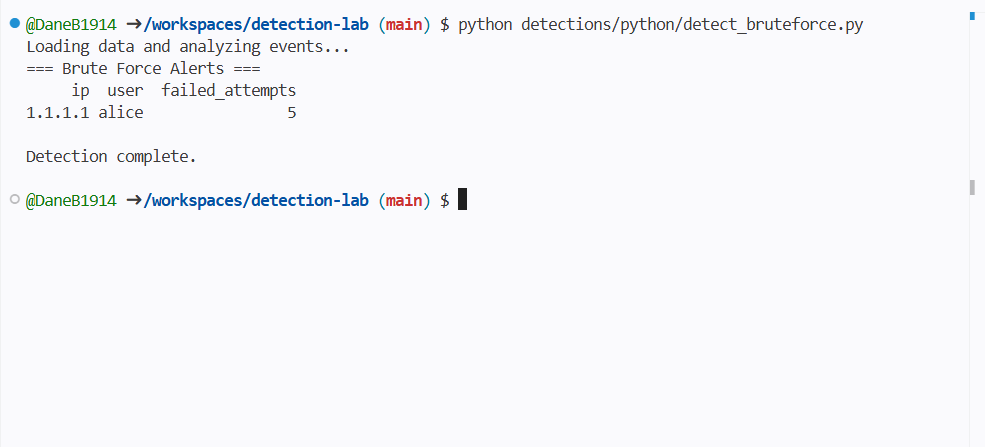
Task: Click the blue marker in the overview ruler
Action: (x=972, y=16)
